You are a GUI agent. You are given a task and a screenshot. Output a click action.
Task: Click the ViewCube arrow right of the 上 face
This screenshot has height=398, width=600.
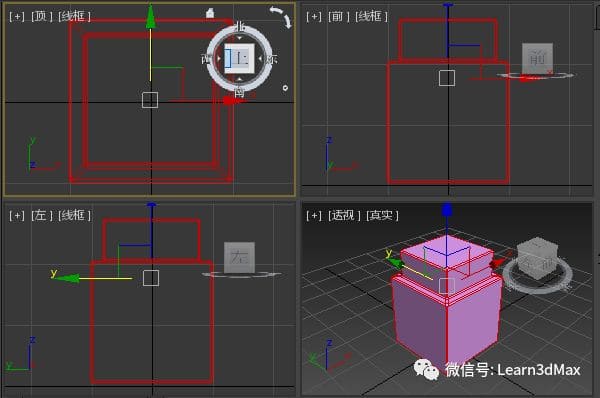tap(260, 59)
